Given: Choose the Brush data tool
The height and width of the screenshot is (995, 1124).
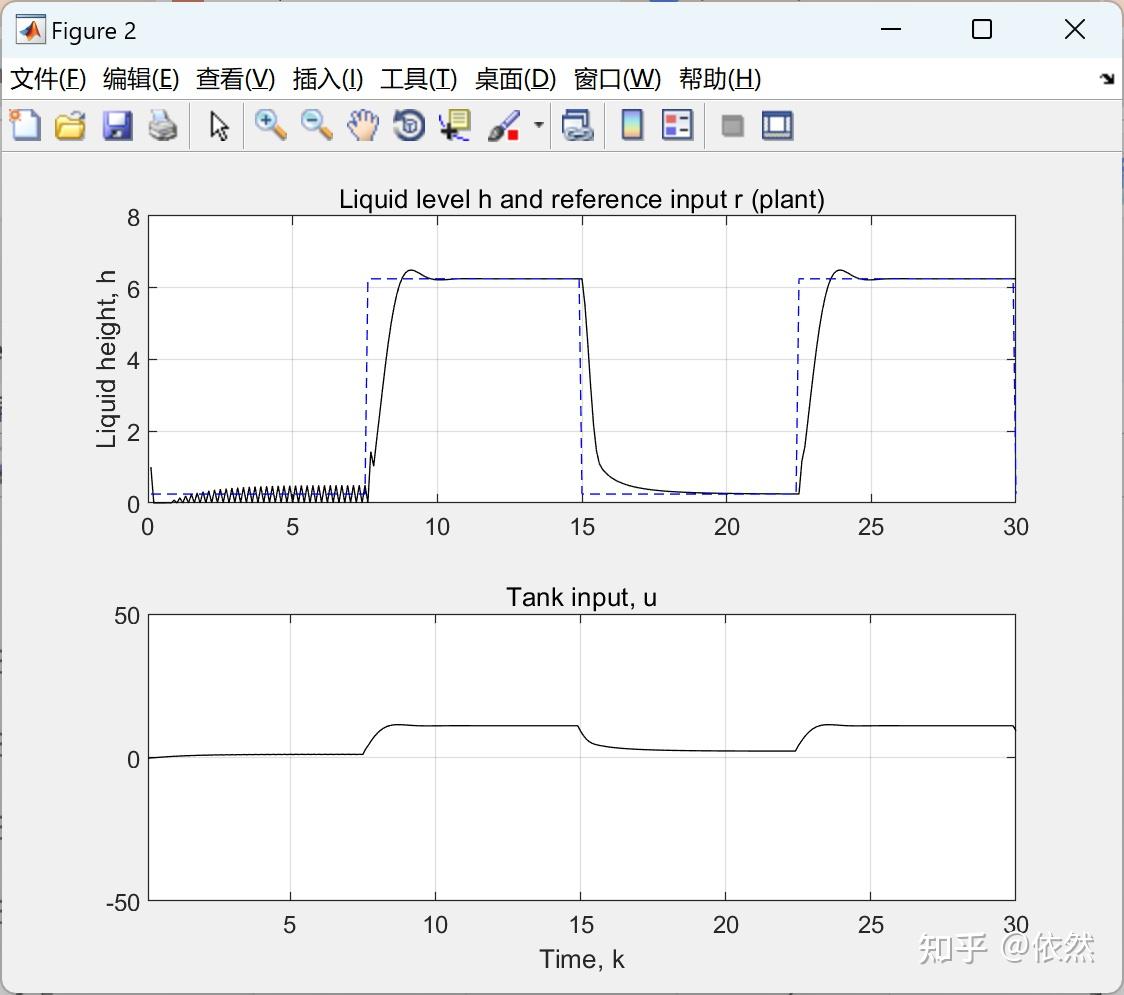Looking at the screenshot, I should point(504,125).
